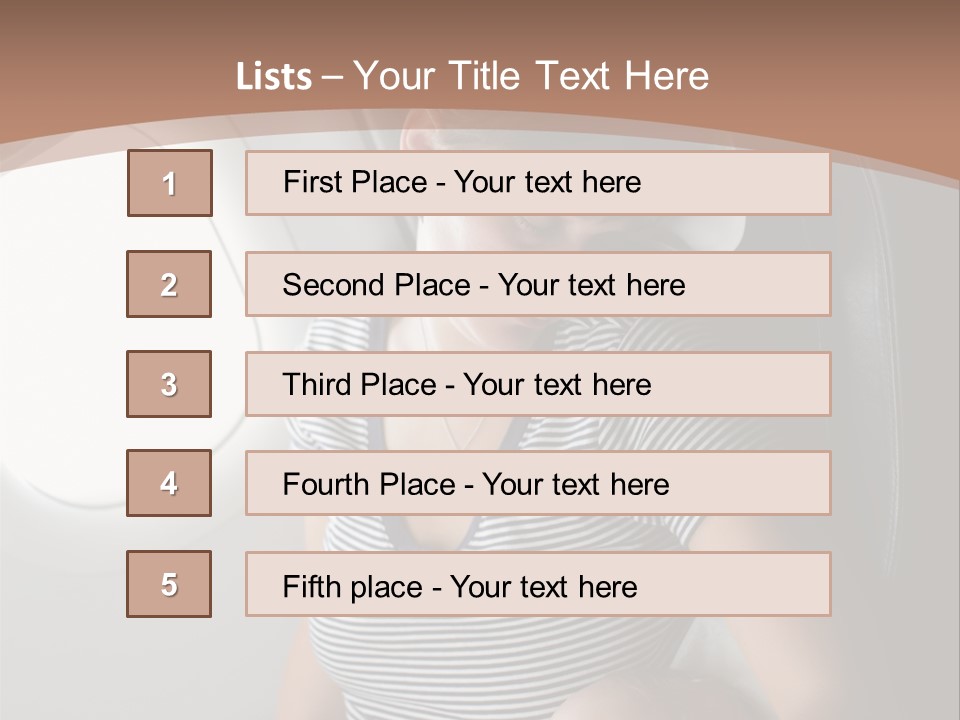Image resolution: width=960 pixels, height=720 pixels.
Task: Click the brown header band above title
Action: 480,25
